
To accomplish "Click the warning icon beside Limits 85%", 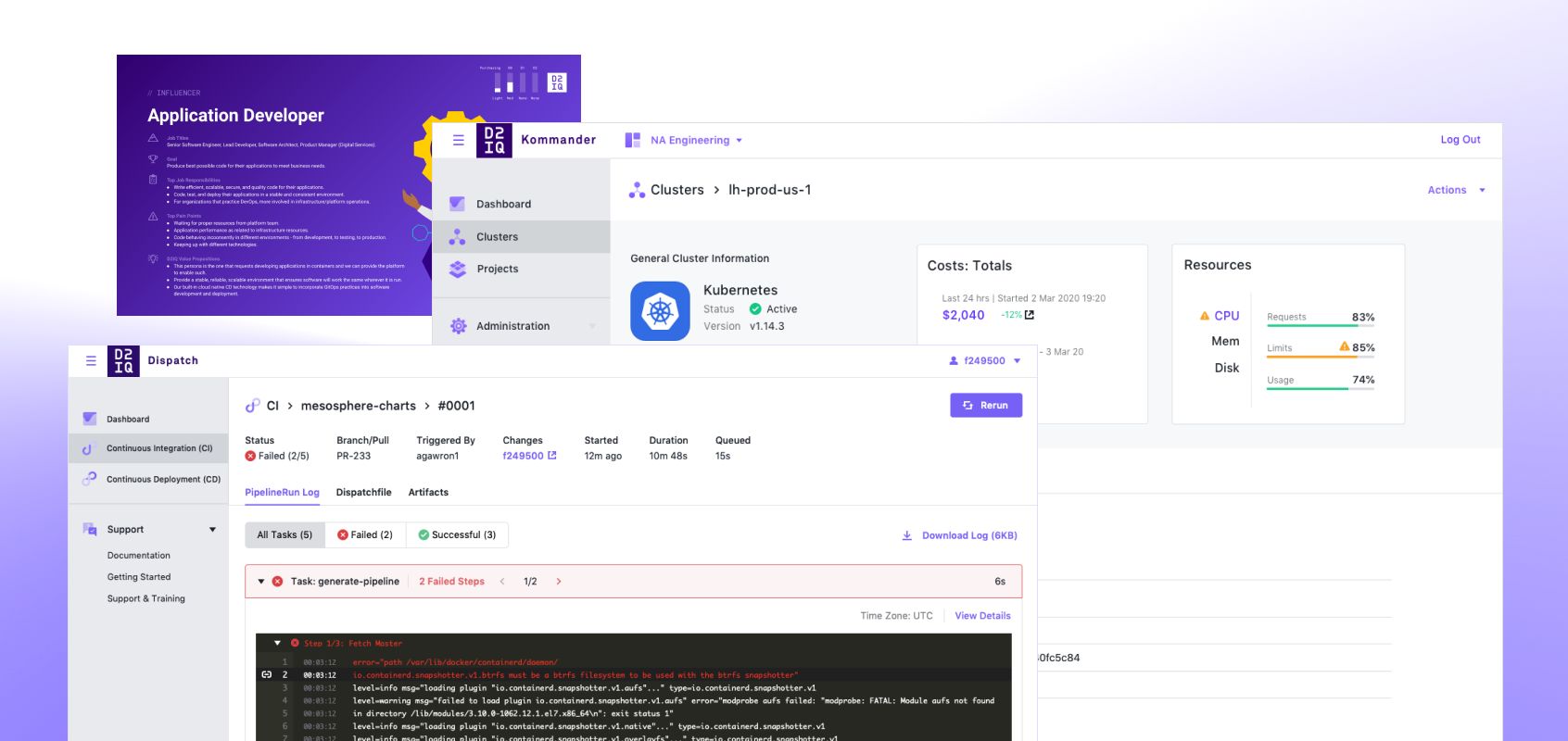I will [1345, 346].
